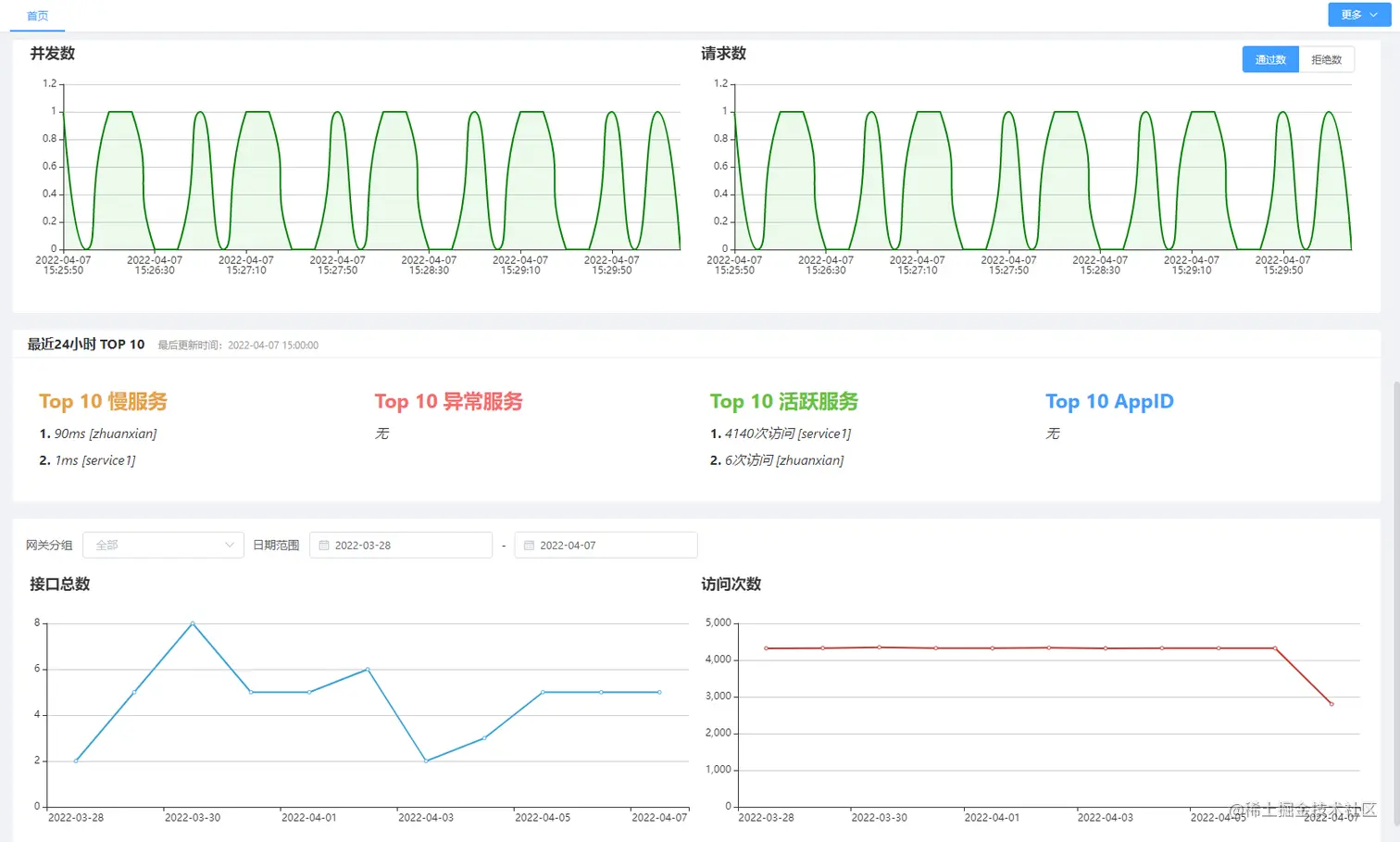Click the peak point at 2022-03-30 in 接口总数
1400x842 pixels.
(193, 623)
